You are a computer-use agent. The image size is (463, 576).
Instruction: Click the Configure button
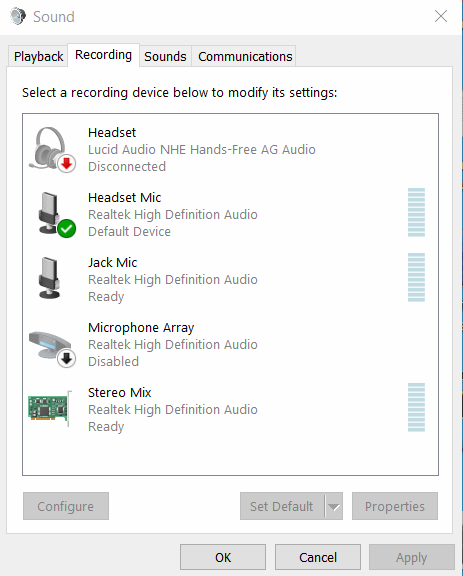[x=66, y=507]
